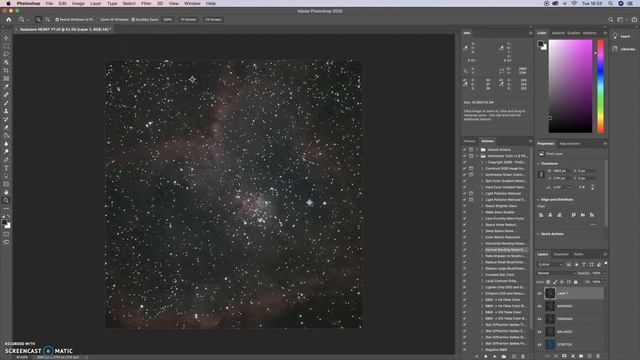Collapse Quick Actions section
Viewport: 640px width, 360px height.
[538, 234]
